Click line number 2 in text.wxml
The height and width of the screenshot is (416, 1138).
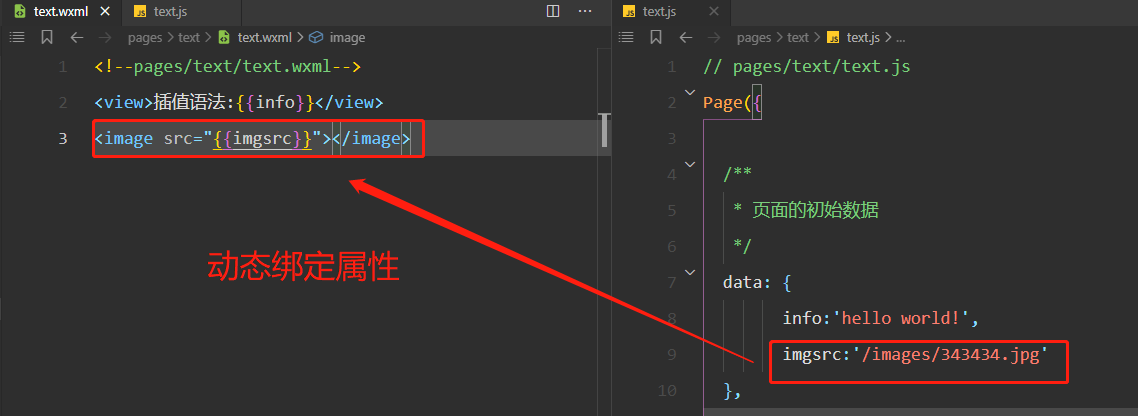(x=63, y=103)
